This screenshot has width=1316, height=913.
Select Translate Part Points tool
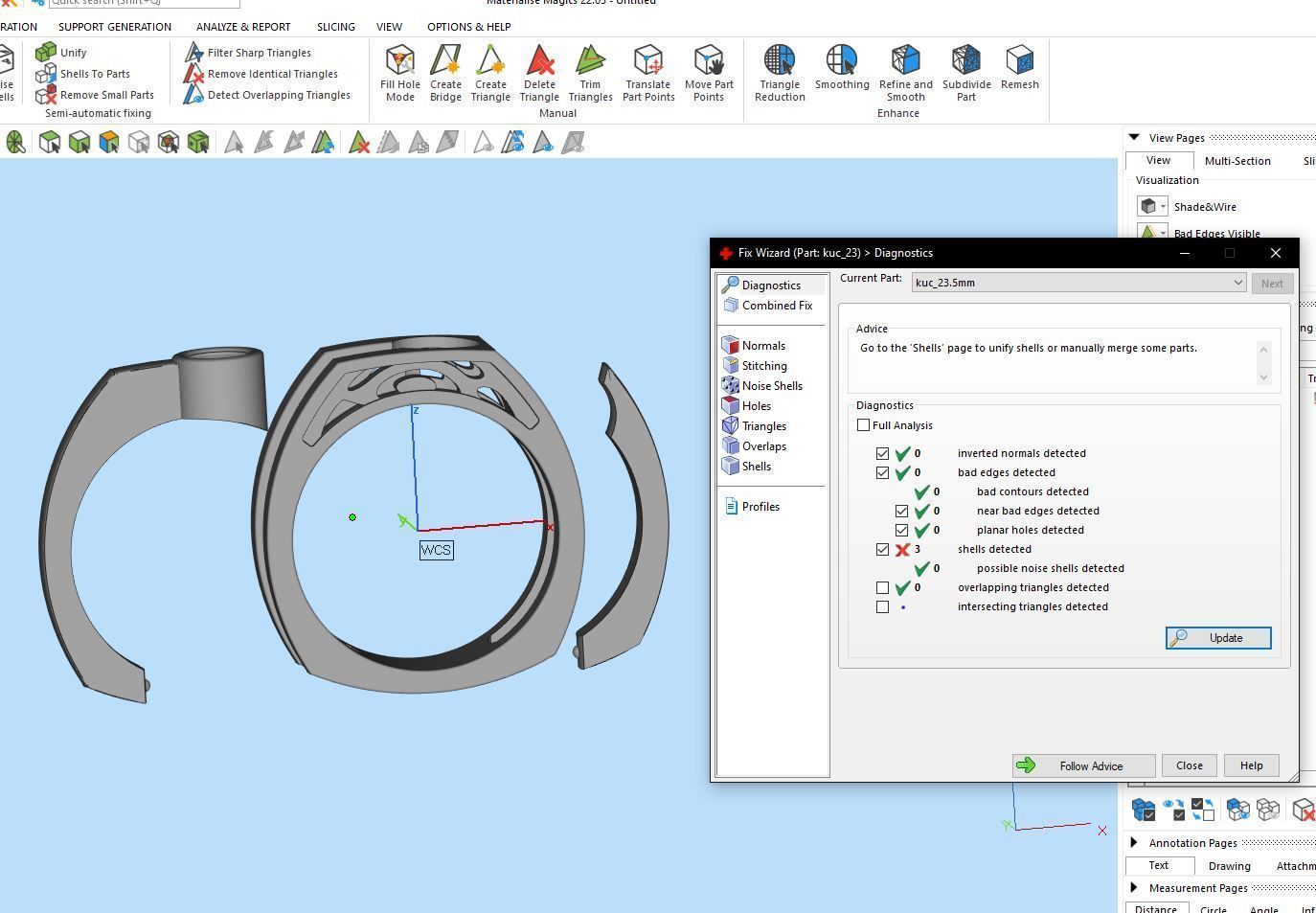tap(648, 73)
